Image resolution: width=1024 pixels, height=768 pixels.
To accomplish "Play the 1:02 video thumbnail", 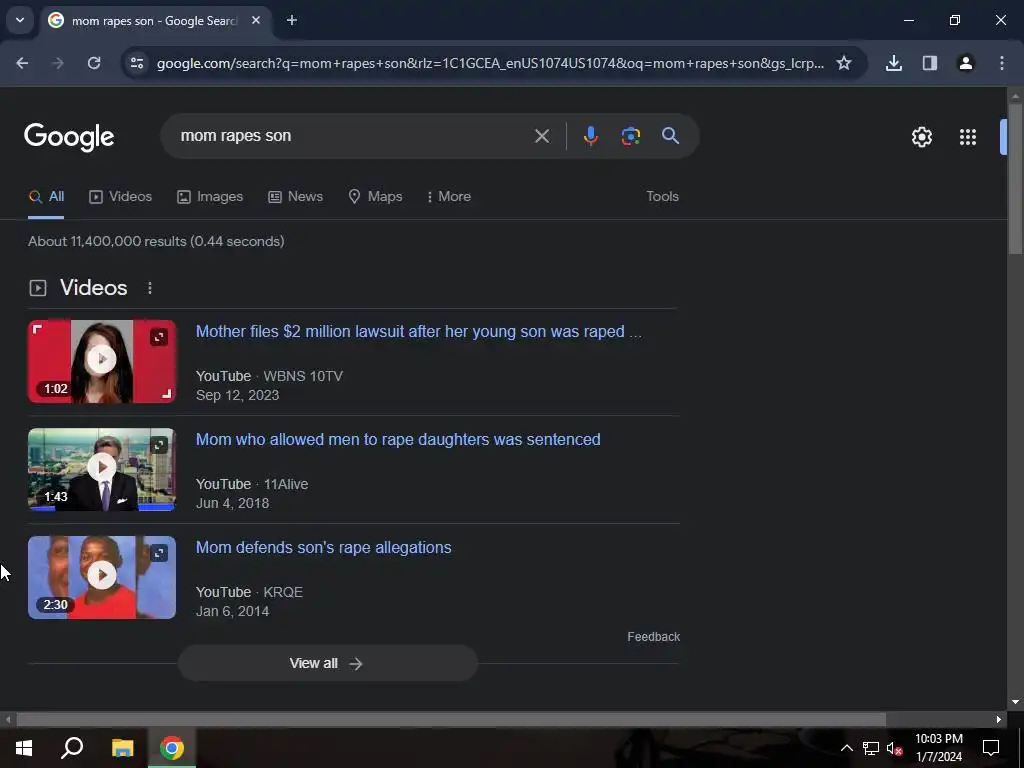I will click(102, 360).
